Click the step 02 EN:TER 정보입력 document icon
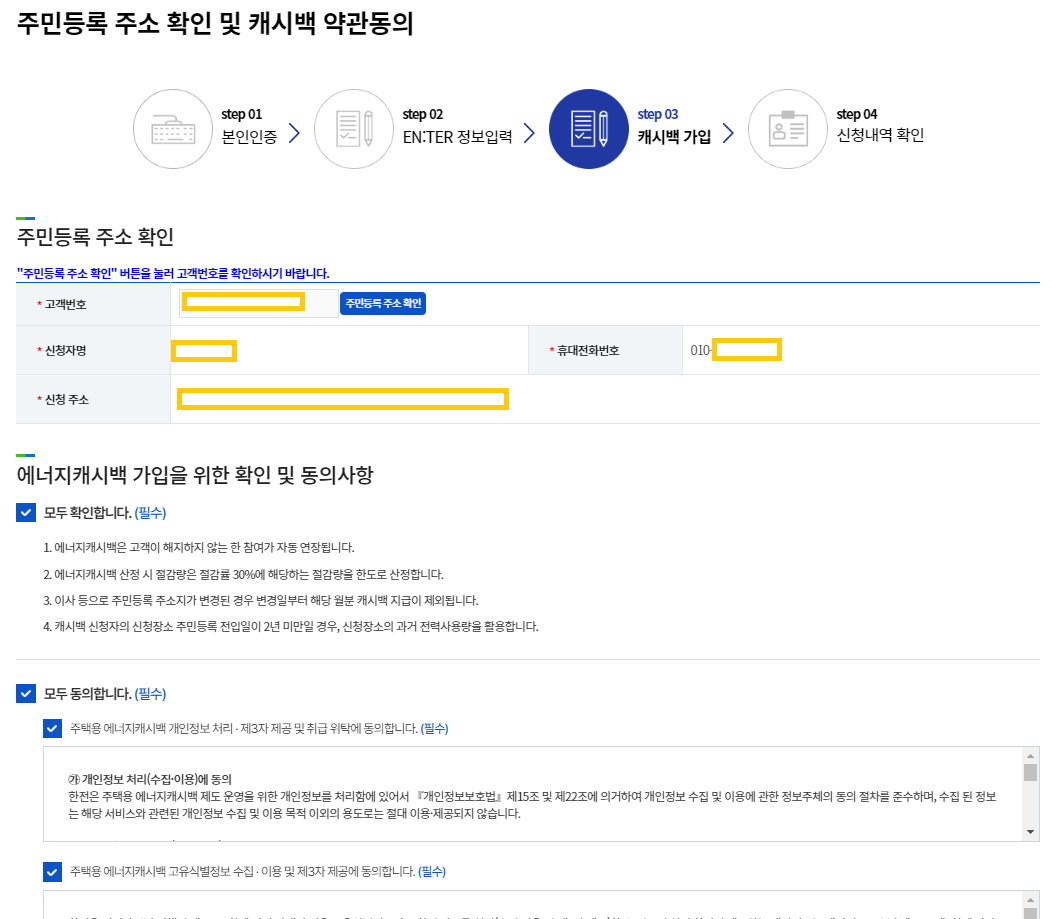The height and width of the screenshot is (919, 1052). point(353,129)
